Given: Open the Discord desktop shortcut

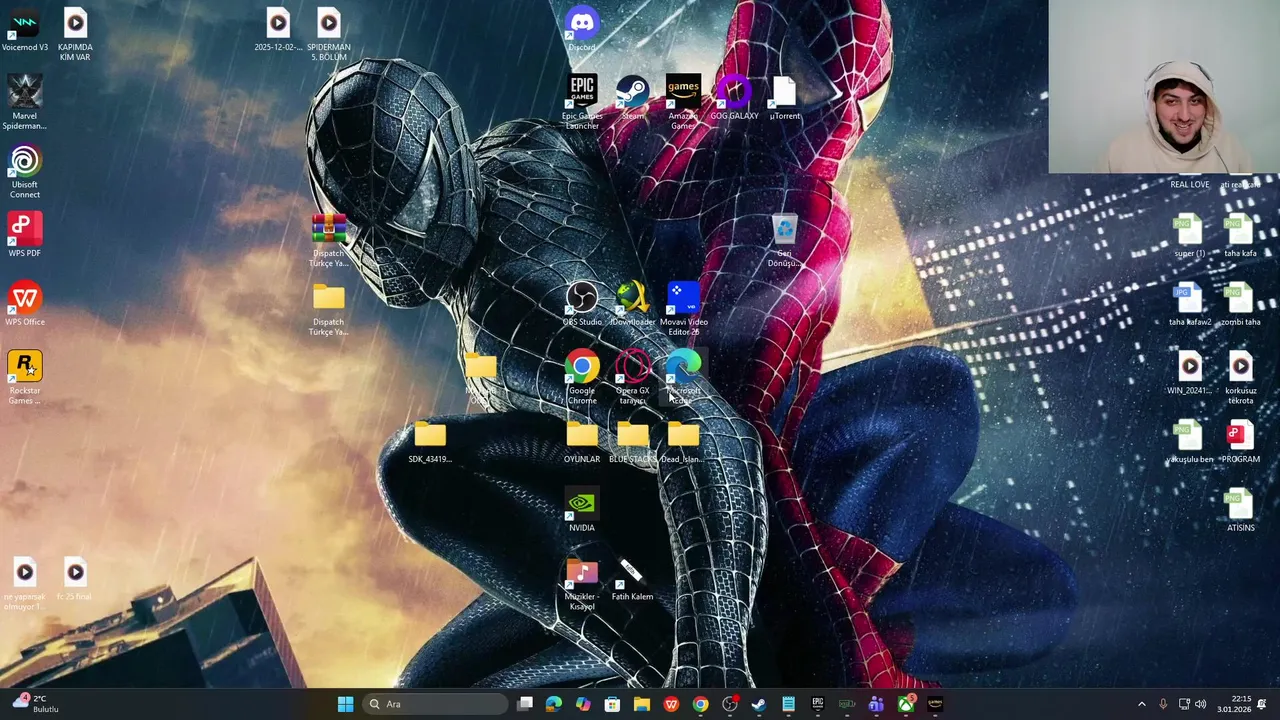Looking at the screenshot, I should [x=582, y=30].
